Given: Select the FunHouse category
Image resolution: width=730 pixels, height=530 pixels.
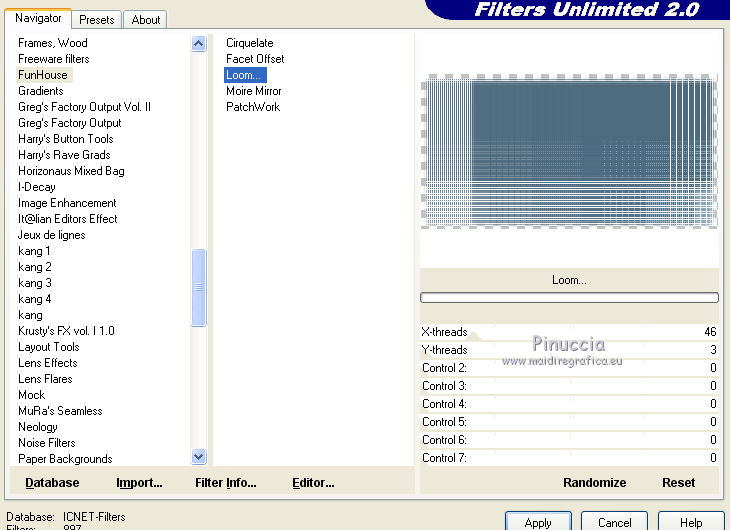Looking at the screenshot, I should pos(43,75).
